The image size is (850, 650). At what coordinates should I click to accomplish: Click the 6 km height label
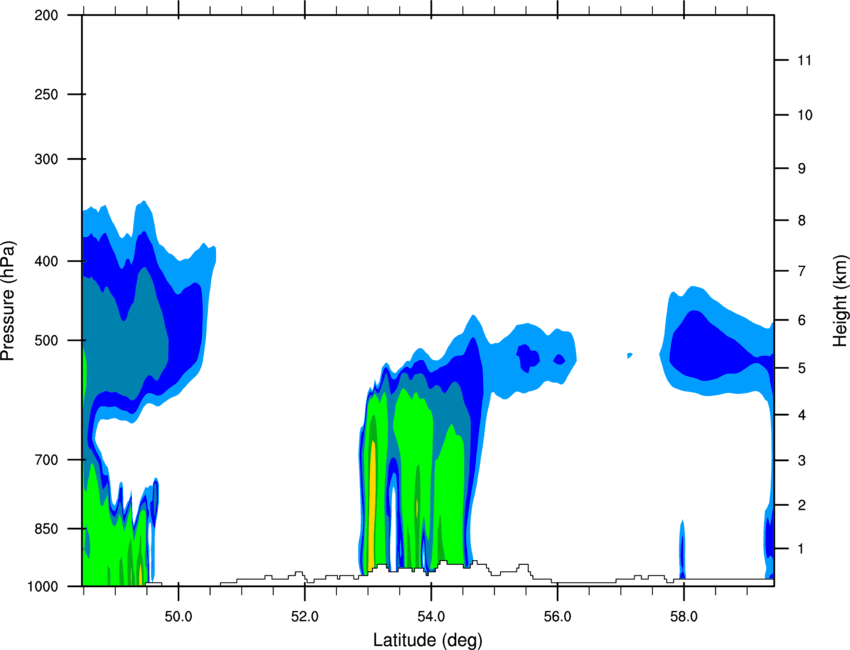click(x=802, y=320)
